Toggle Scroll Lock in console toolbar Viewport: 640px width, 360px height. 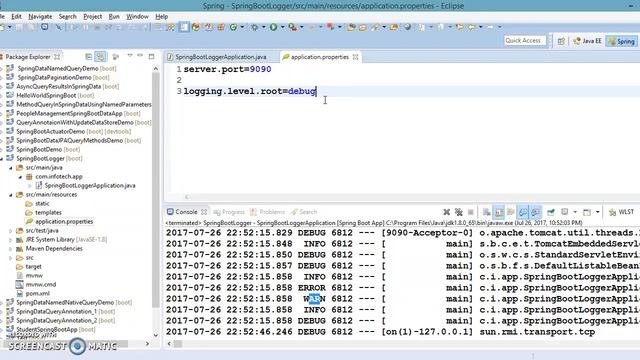coord(498,212)
